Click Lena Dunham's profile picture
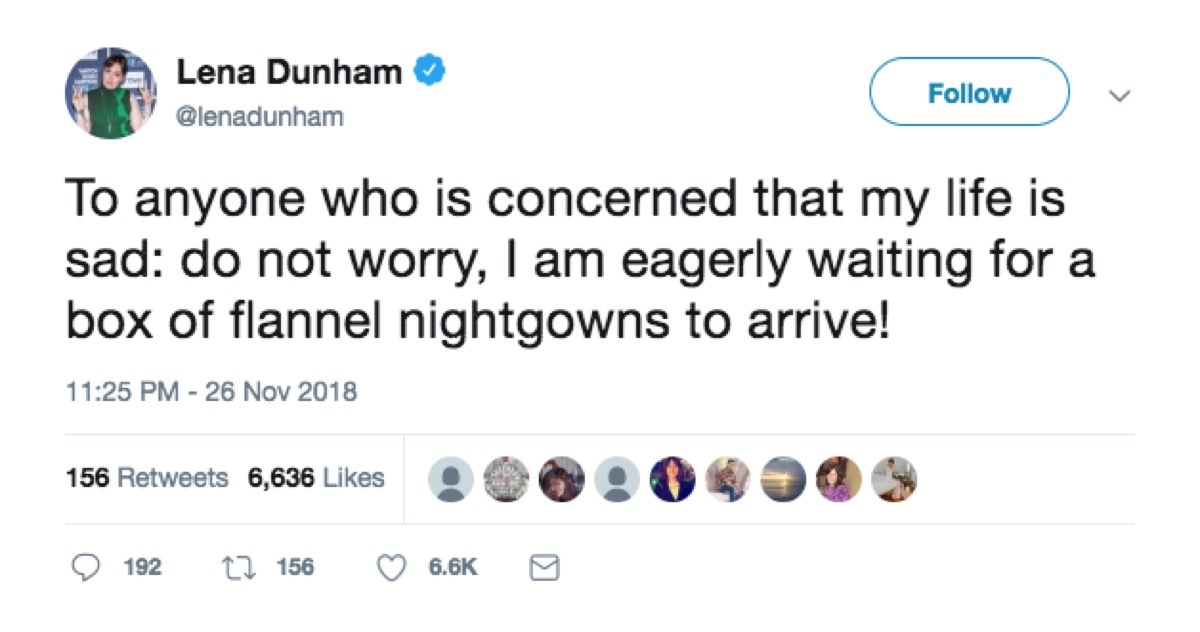Image resolution: width=1200 pixels, height=632 pixels. (x=113, y=91)
